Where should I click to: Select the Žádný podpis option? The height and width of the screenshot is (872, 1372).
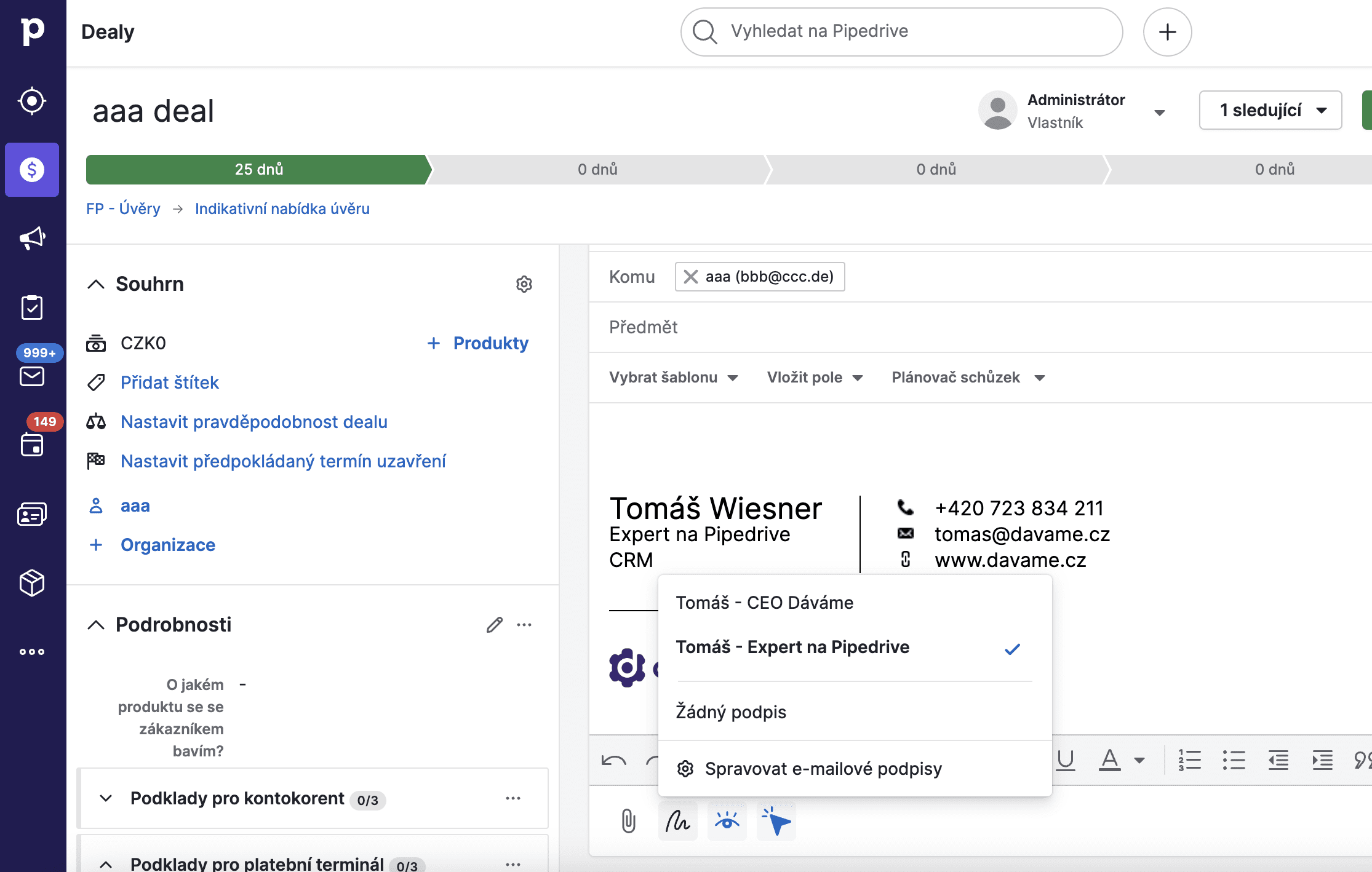point(731,712)
